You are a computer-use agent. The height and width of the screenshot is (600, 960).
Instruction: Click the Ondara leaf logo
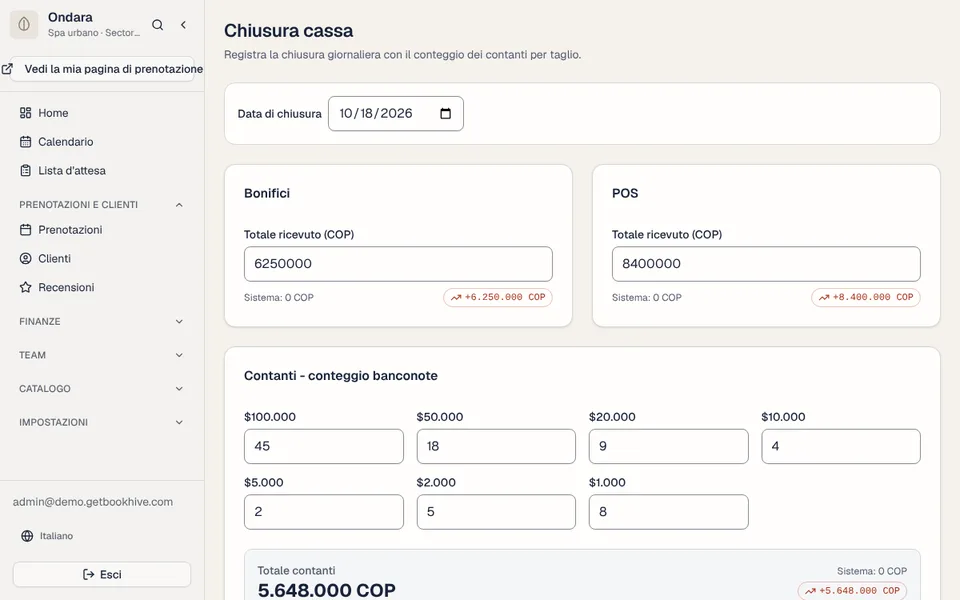tap(24, 24)
